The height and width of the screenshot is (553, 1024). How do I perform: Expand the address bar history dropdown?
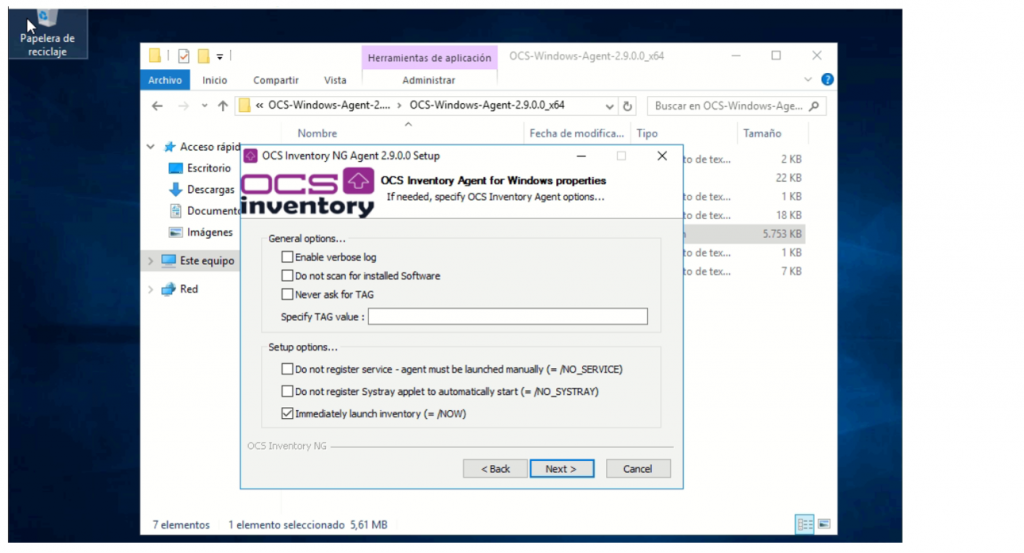click(x=609, y=106)
